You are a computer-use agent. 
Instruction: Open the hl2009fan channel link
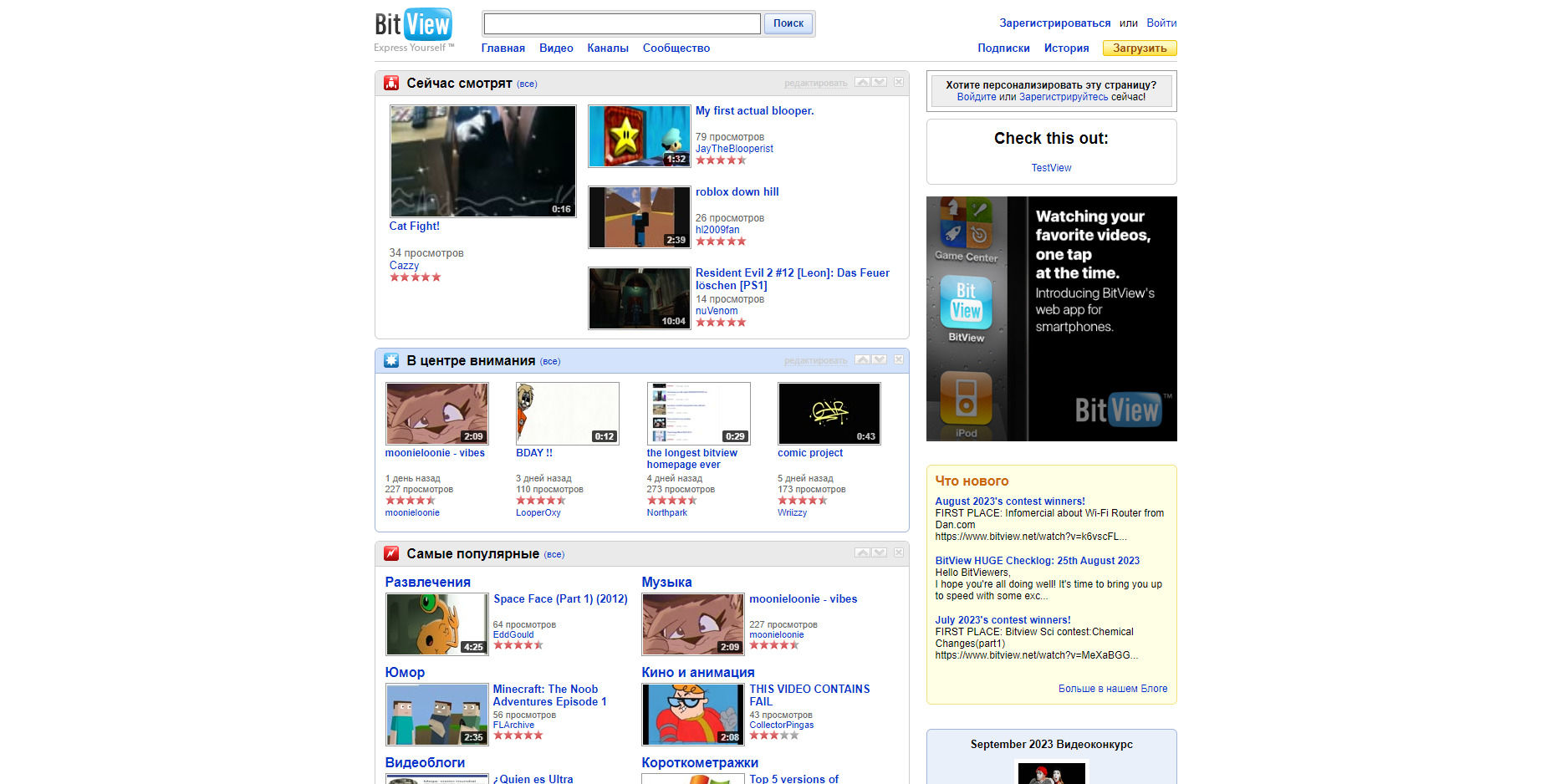717,230
